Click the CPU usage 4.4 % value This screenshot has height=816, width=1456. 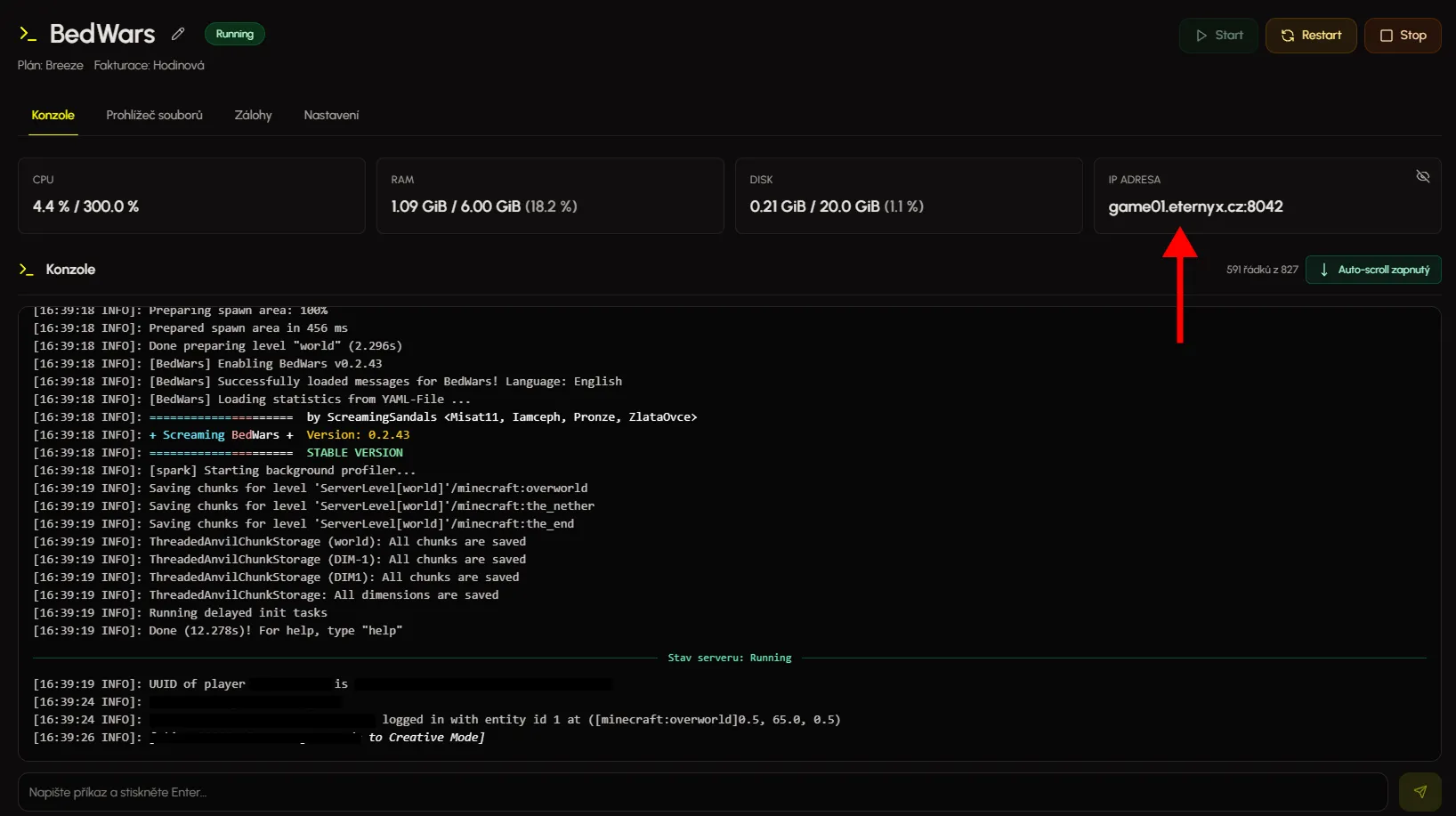coord(85,206)
